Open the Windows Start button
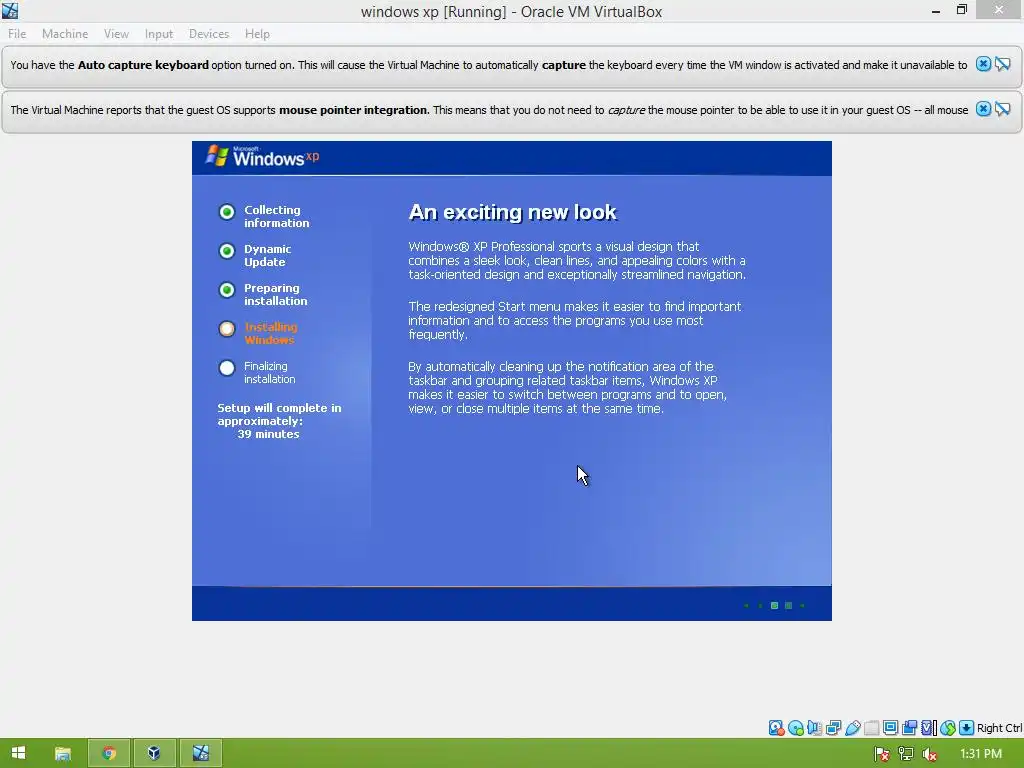 click(x=18, y=753)
